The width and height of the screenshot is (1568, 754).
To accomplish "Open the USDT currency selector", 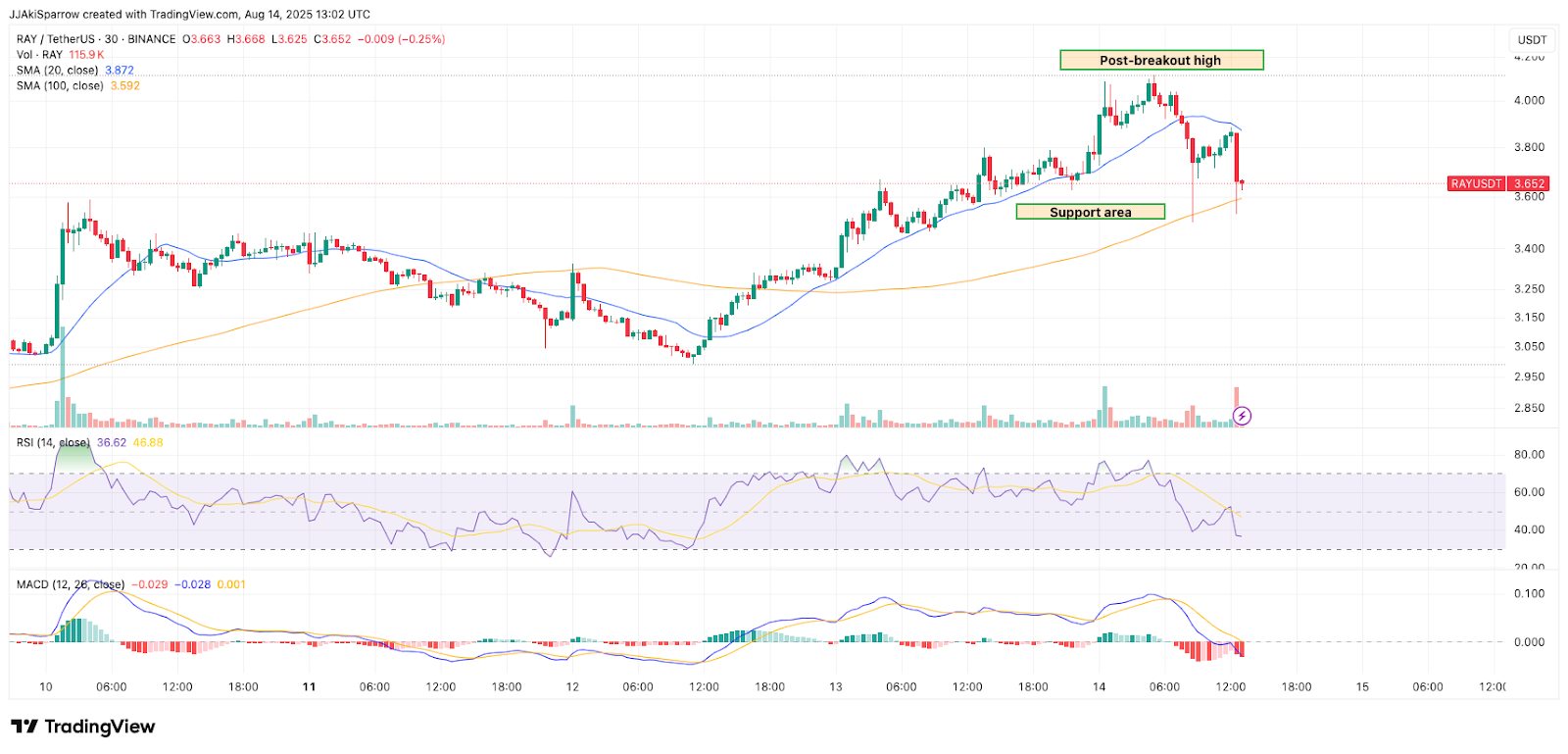I will coord(1532,40).
